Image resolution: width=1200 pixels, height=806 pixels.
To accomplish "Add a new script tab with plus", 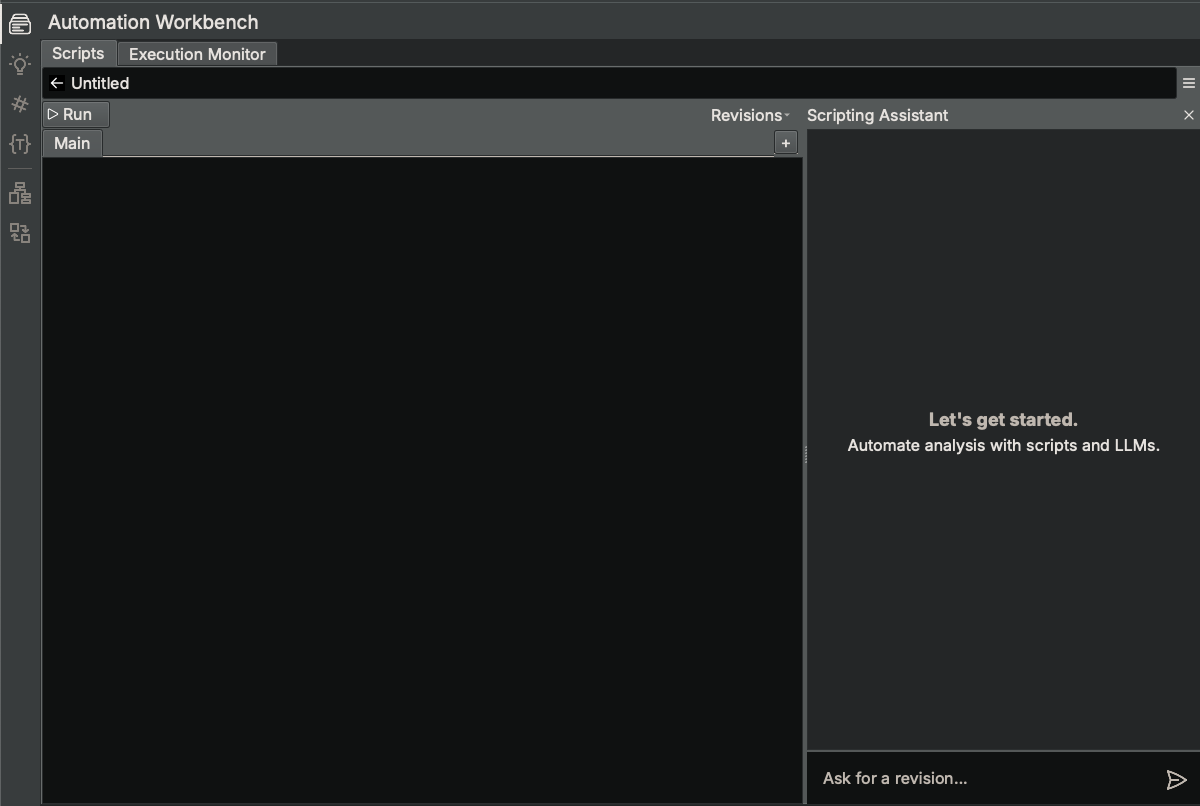I will 786,143.
